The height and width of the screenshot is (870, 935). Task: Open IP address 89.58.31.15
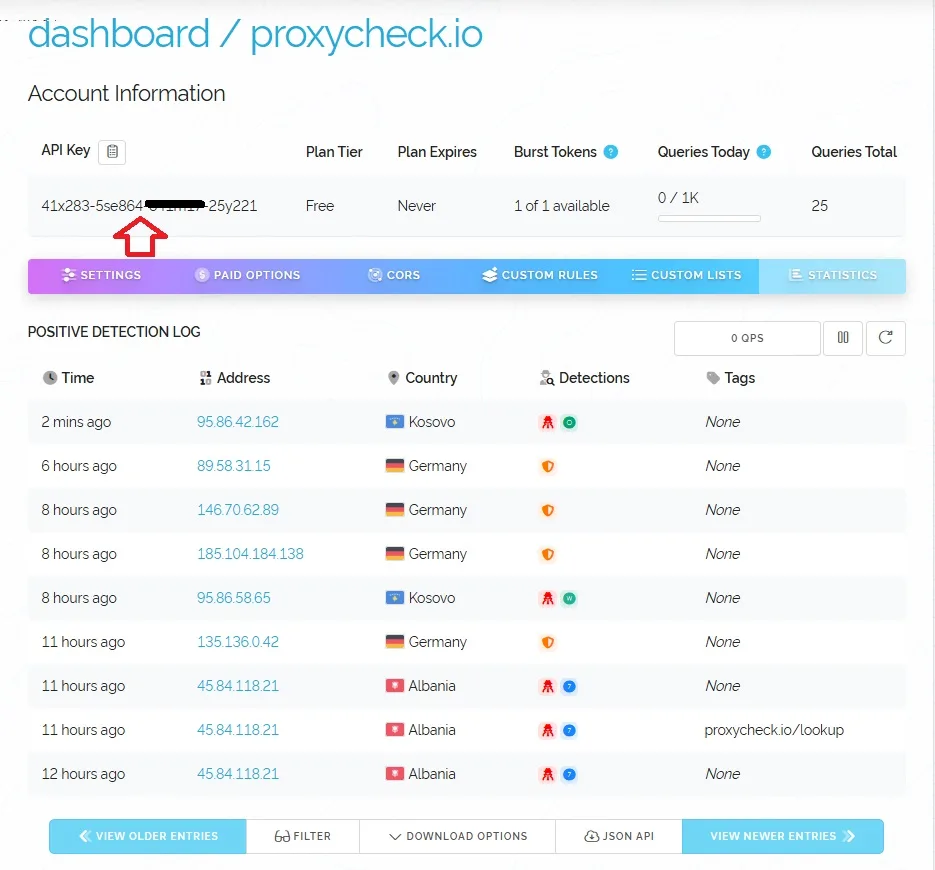pos(234,466)
